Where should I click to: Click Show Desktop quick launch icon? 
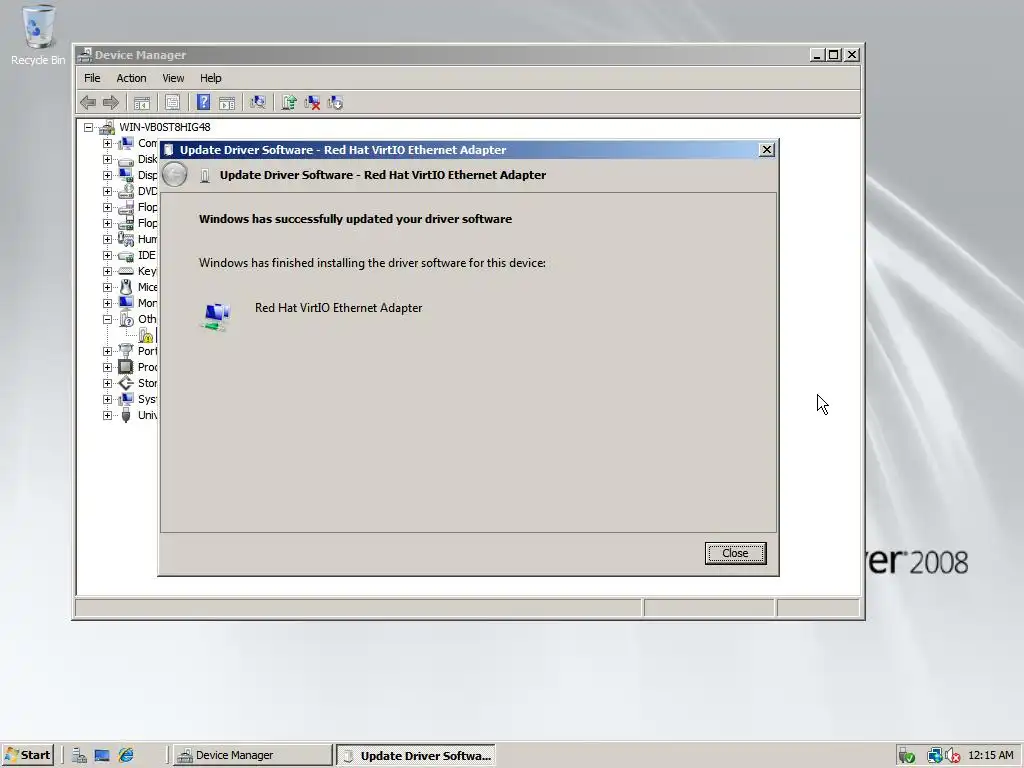click(x=102, y=756)
